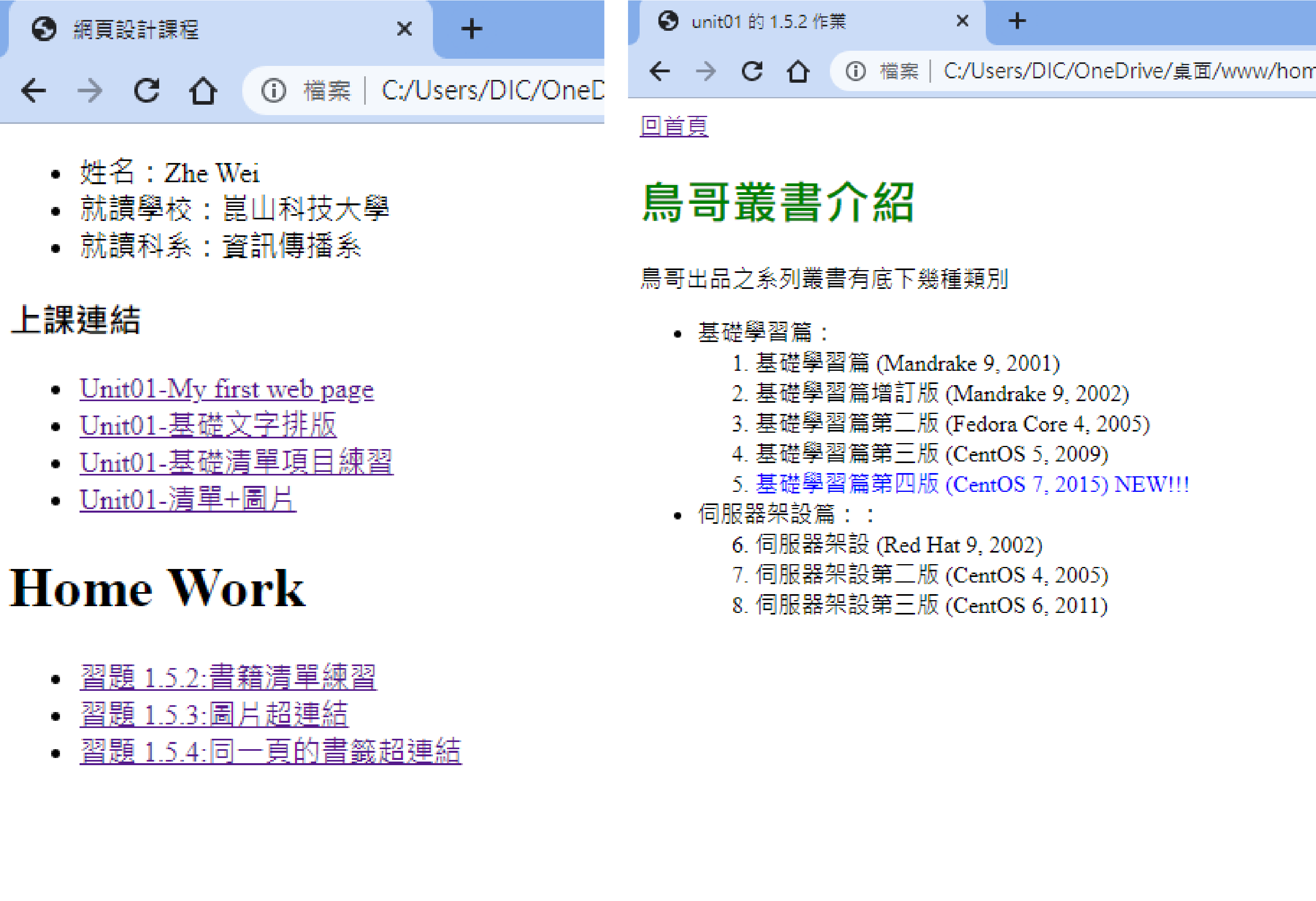Click home icon in left browser
The width and height of the screenshot is (1316, 901).
pos(203,91)
